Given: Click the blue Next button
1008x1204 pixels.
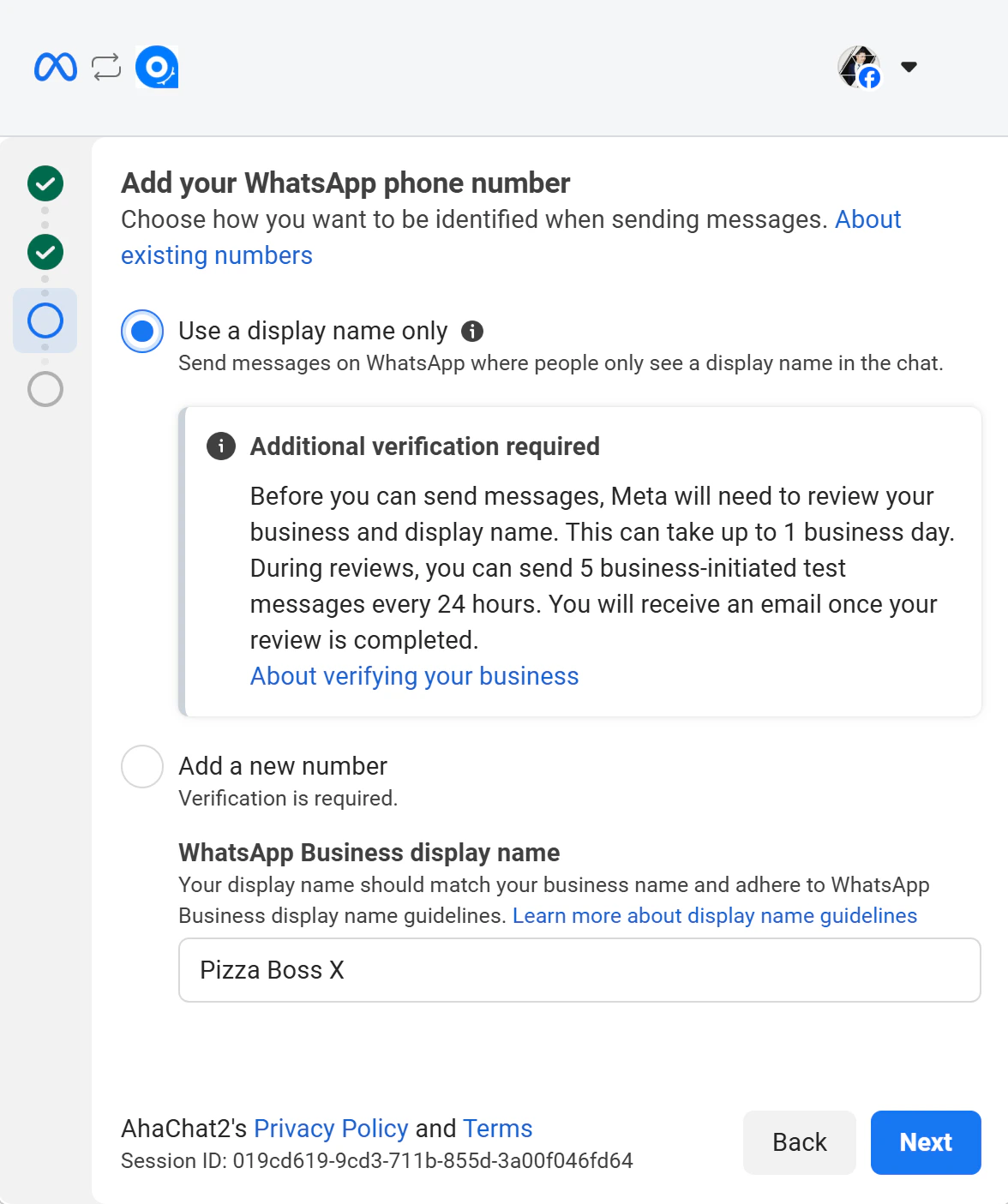Looking at the screenshot, I should coord(926,1142).
